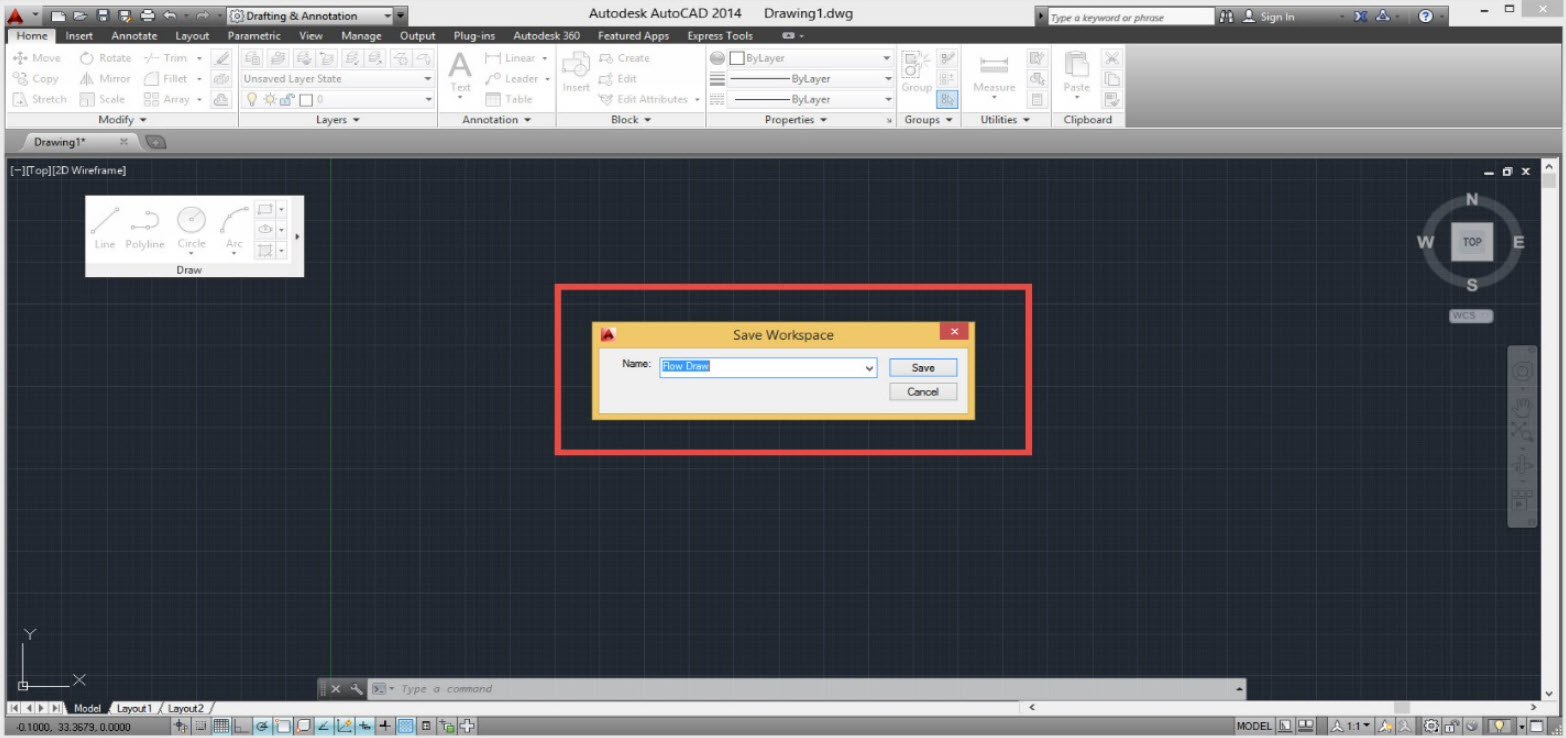Toggle layer 0 on/off light bulb
The width and height of the screenshot is (1566, 738).
click(x=252, y=99)
